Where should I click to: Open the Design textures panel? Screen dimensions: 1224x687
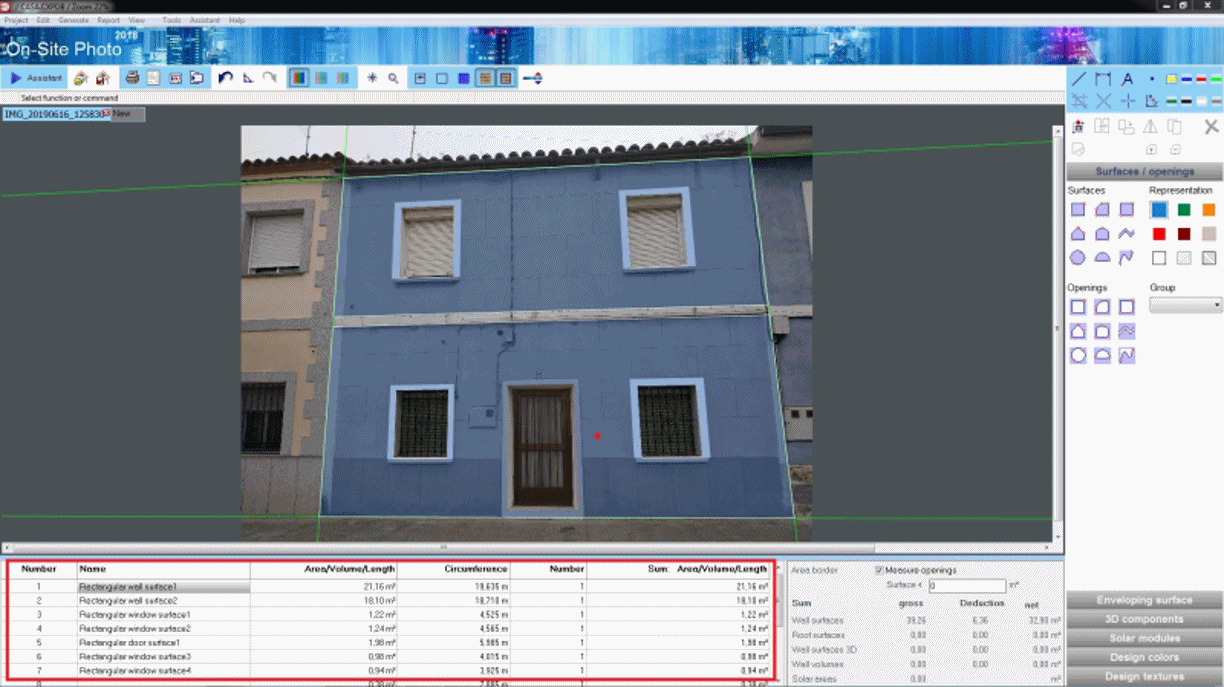click(x=1144, y=677)
